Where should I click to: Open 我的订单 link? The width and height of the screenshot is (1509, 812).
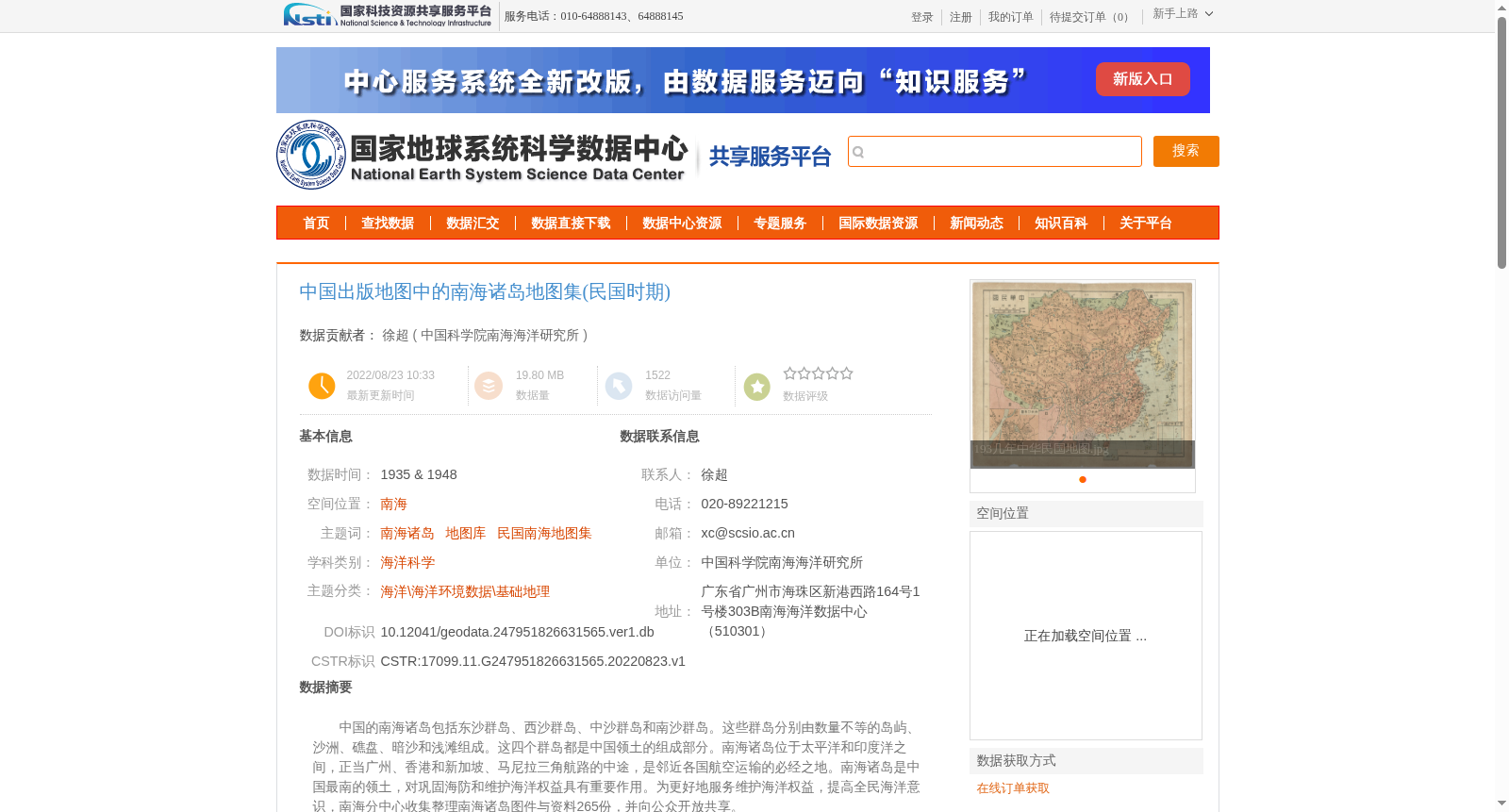pos(1010,17)
